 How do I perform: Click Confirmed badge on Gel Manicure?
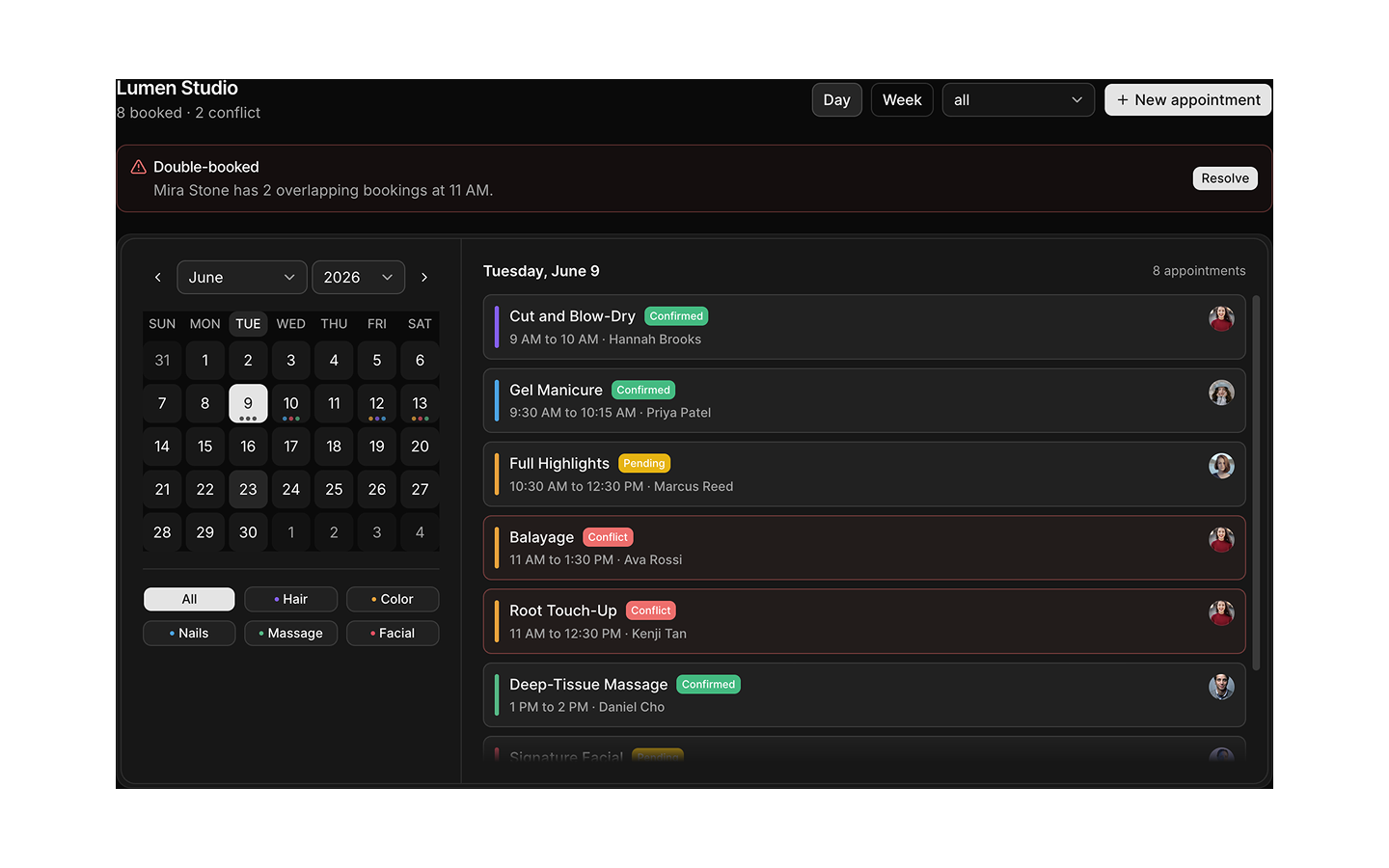click(x=643, y=391)
